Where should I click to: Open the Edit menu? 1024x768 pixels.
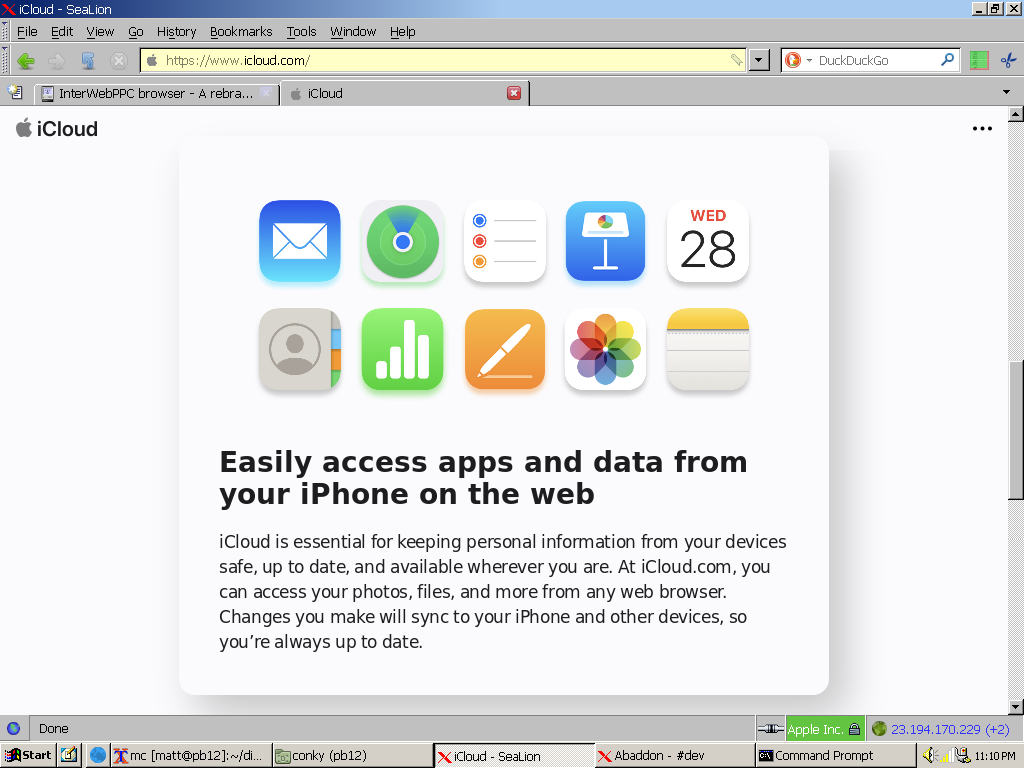[62, 31]
